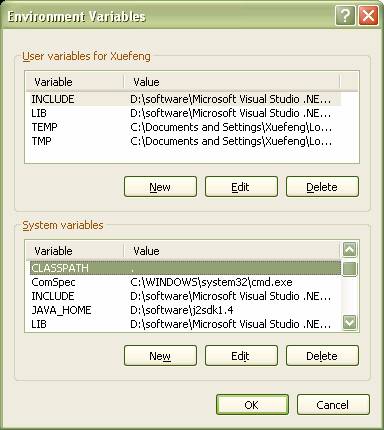The width and height of the screenshot is (384, 430).
Task: Select ComSpec system variable
Action: (185, 282)
